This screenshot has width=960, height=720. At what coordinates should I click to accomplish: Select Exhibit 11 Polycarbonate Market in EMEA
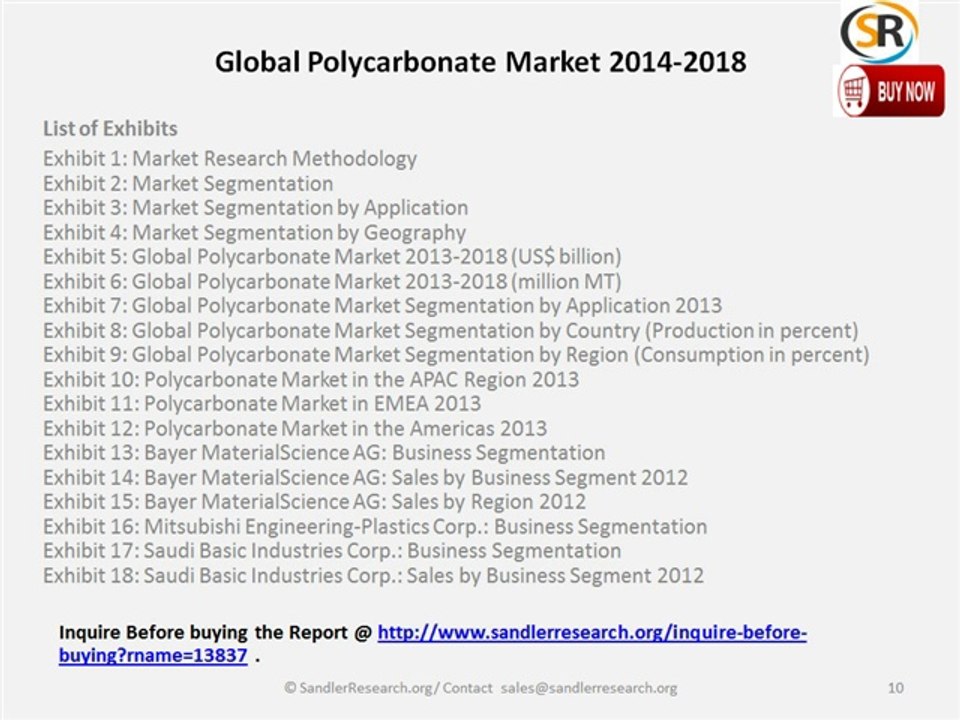click(x=262, y=404)
